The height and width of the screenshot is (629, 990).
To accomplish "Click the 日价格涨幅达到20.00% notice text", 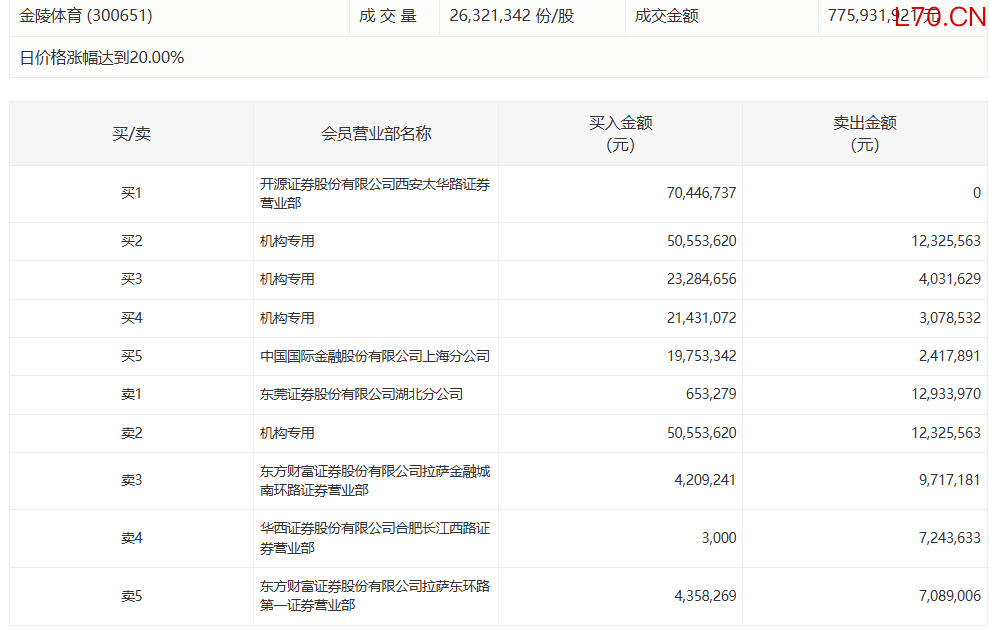I will click(x=102, y=58).
